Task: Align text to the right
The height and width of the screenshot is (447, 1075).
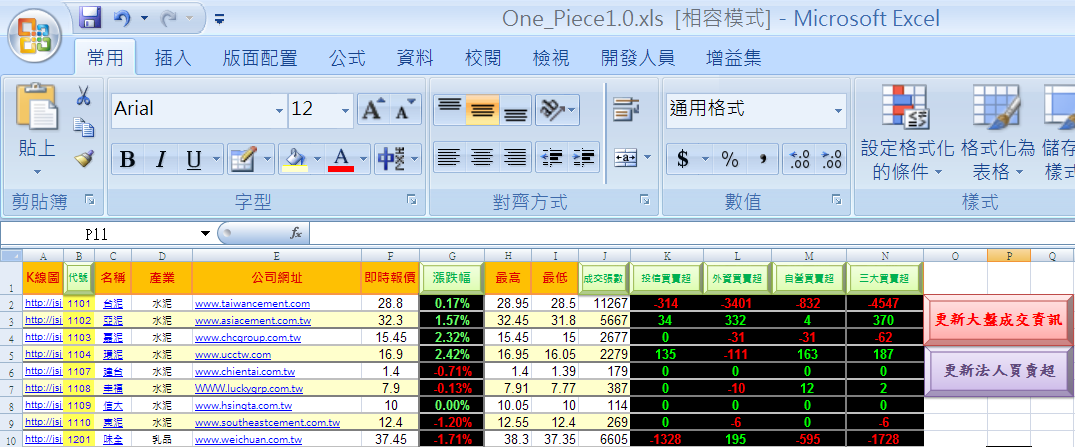Action: coord(516,158)
